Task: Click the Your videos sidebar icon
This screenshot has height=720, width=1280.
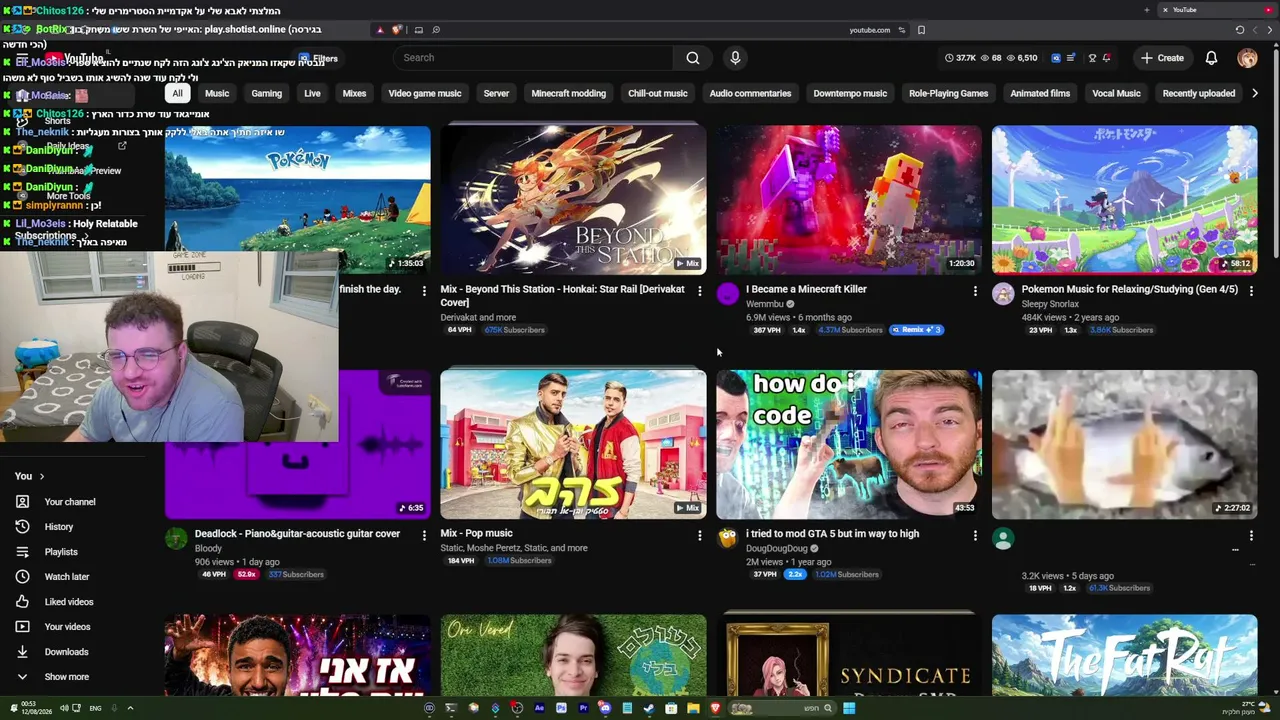Action: 22,627
